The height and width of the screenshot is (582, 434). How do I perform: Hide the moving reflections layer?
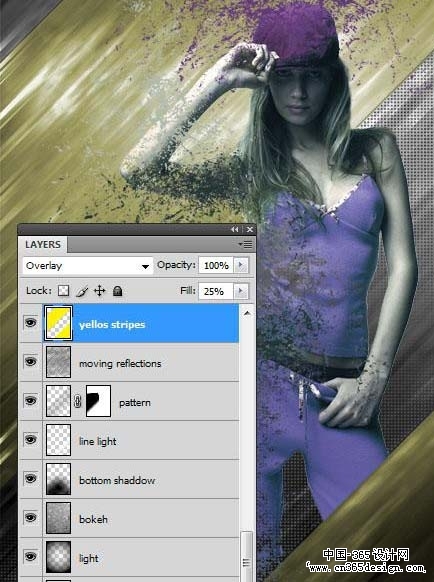click(x=30, y=361)
